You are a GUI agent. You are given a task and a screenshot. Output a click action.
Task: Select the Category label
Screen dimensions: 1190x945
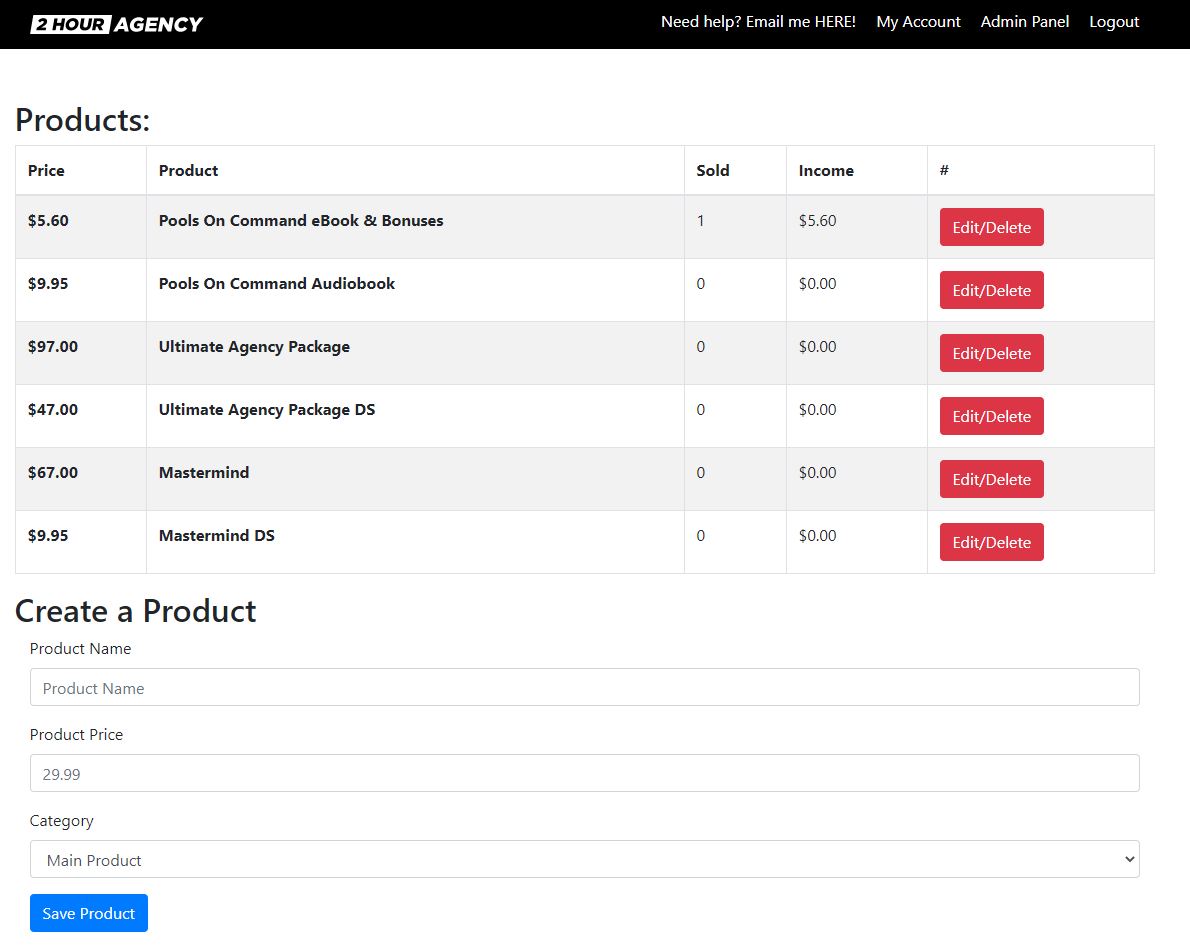pyautogui.click(x=61, y=821)
